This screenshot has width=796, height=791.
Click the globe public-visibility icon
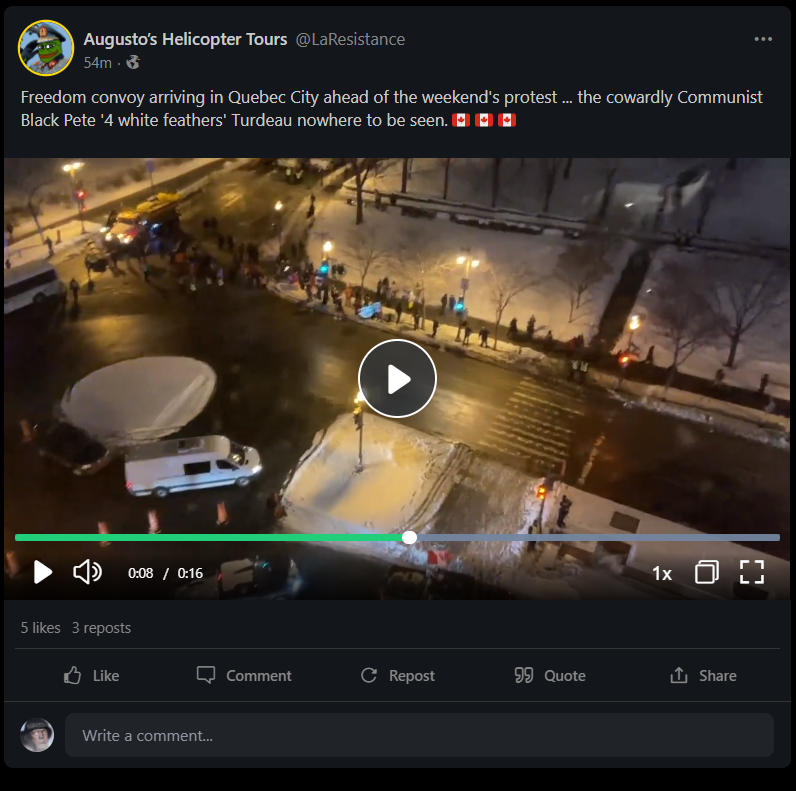click(133, 62)
